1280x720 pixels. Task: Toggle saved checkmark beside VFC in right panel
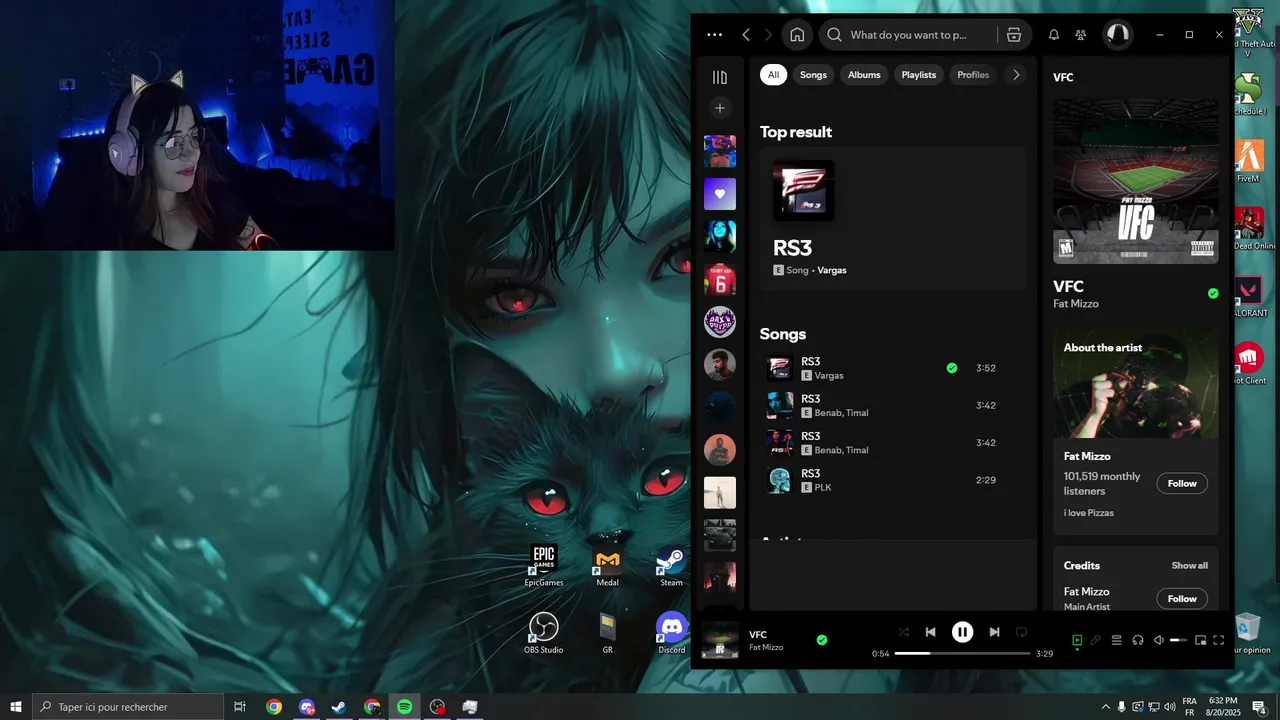coord(1213,294)
